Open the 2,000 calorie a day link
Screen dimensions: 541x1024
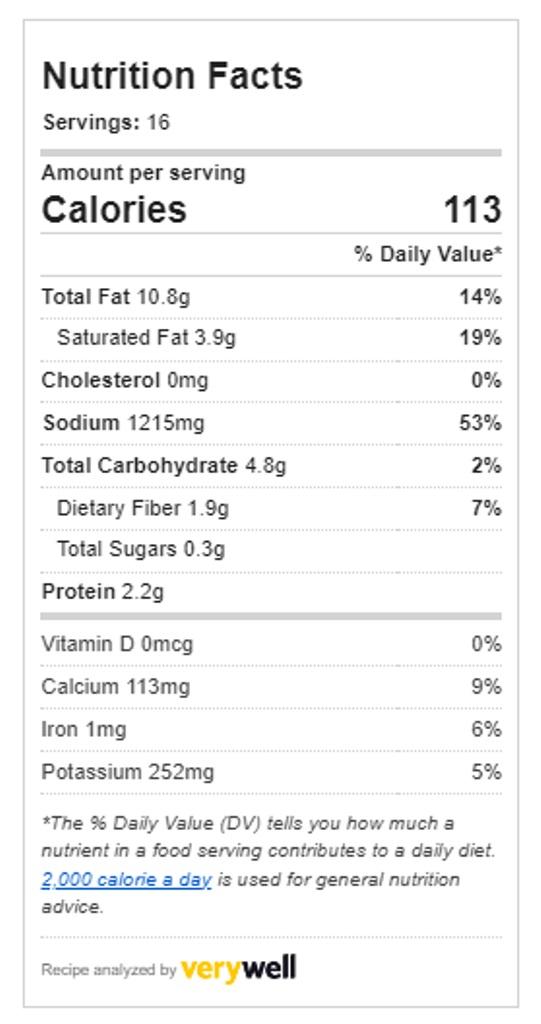point(126,880)
